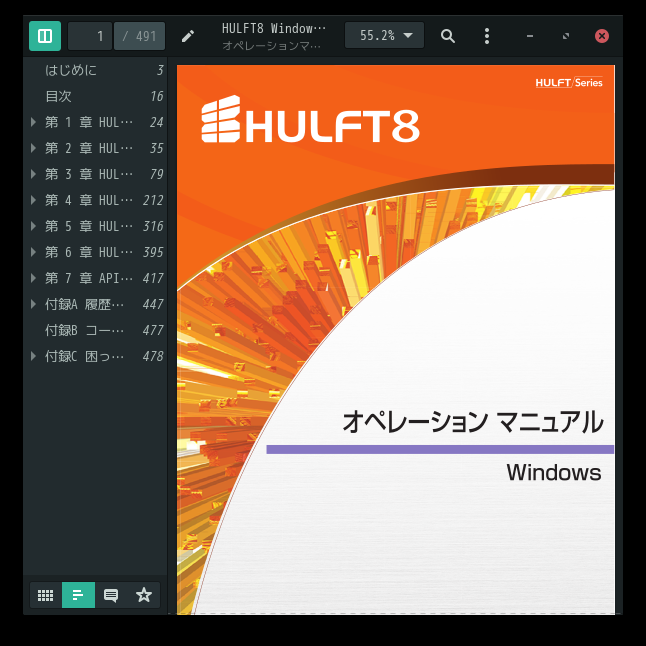Switch to the thumbnails grid view

[x=46, y=595]
